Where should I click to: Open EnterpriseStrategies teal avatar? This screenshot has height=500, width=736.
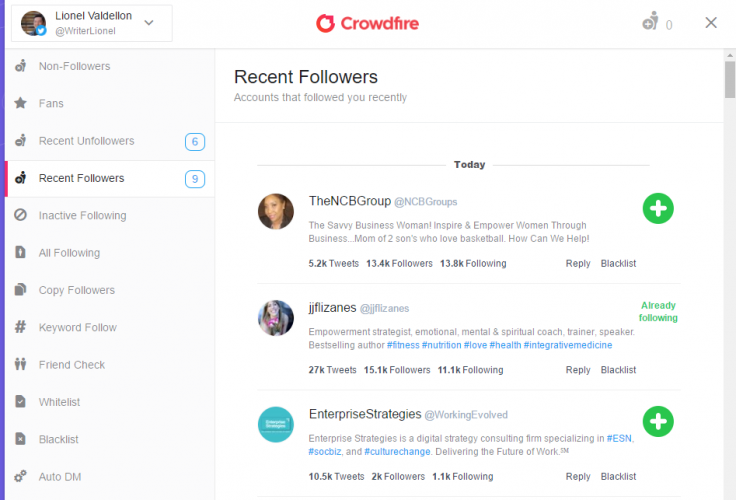click(276, 424)
